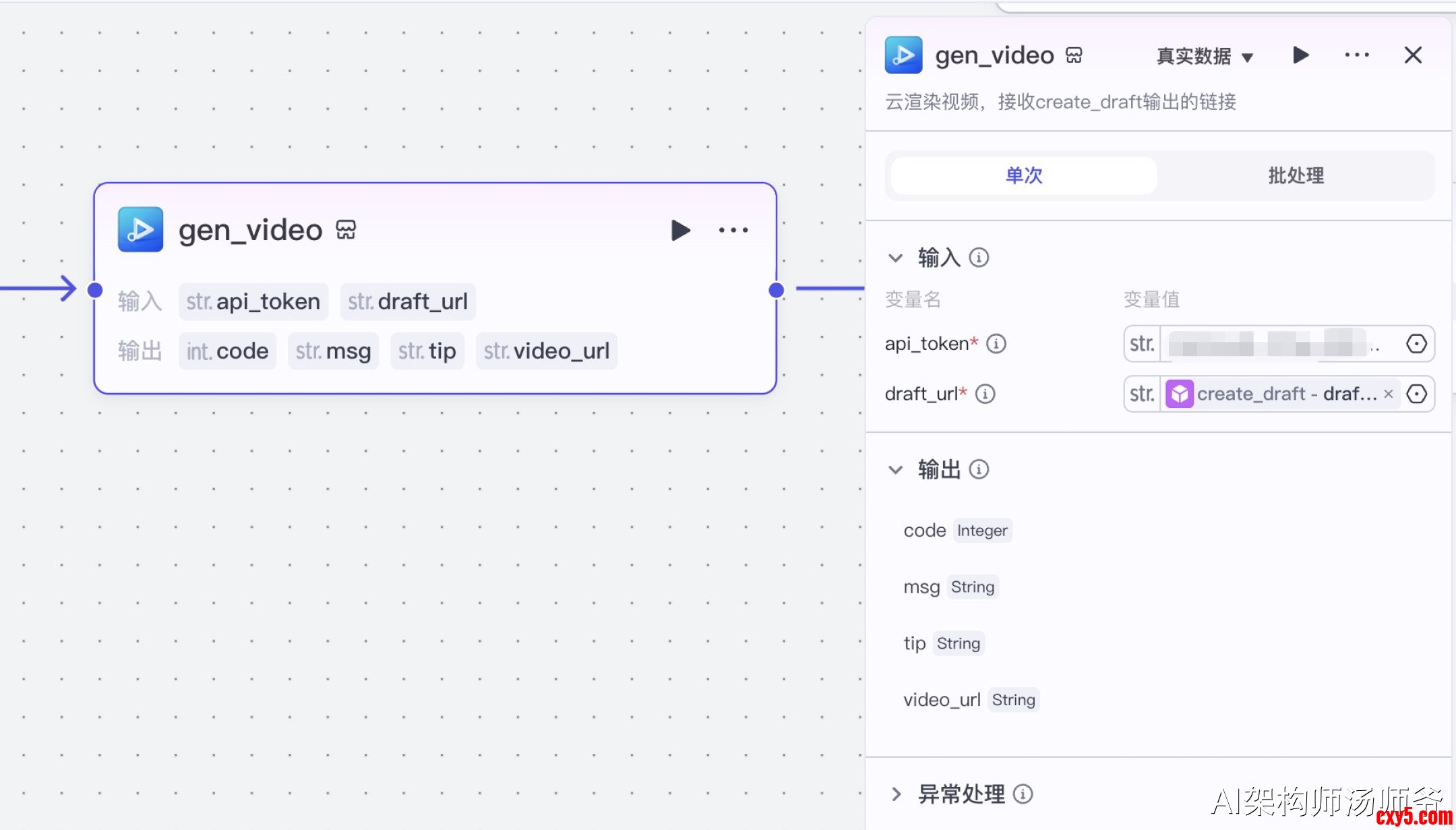Switch to the 单次 tab
1456x830 pixels.
click(1023, 176)
